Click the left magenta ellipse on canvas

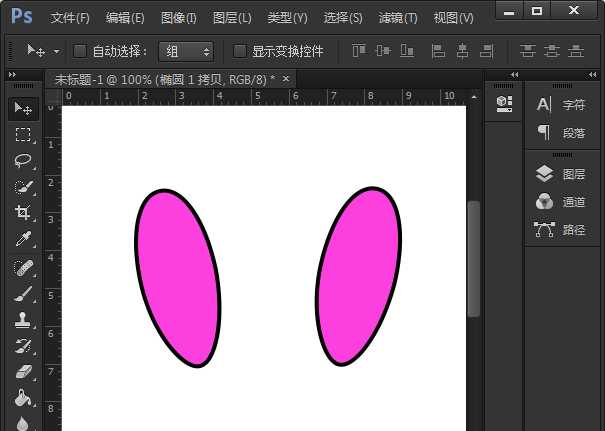tap(177, 277)
